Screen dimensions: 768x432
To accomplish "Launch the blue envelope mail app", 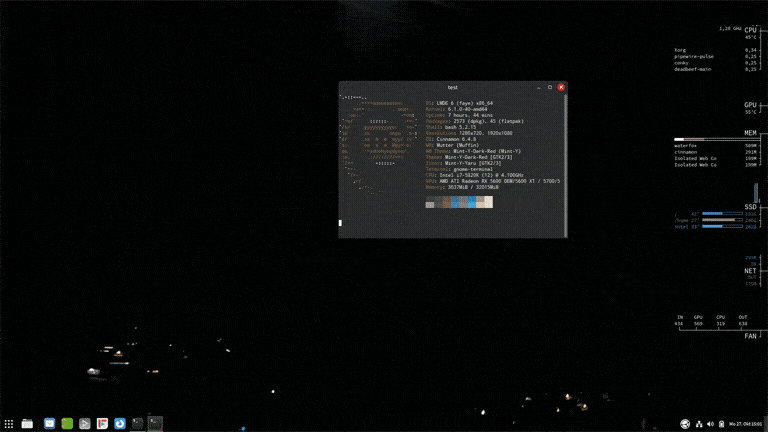I will 49,424.
